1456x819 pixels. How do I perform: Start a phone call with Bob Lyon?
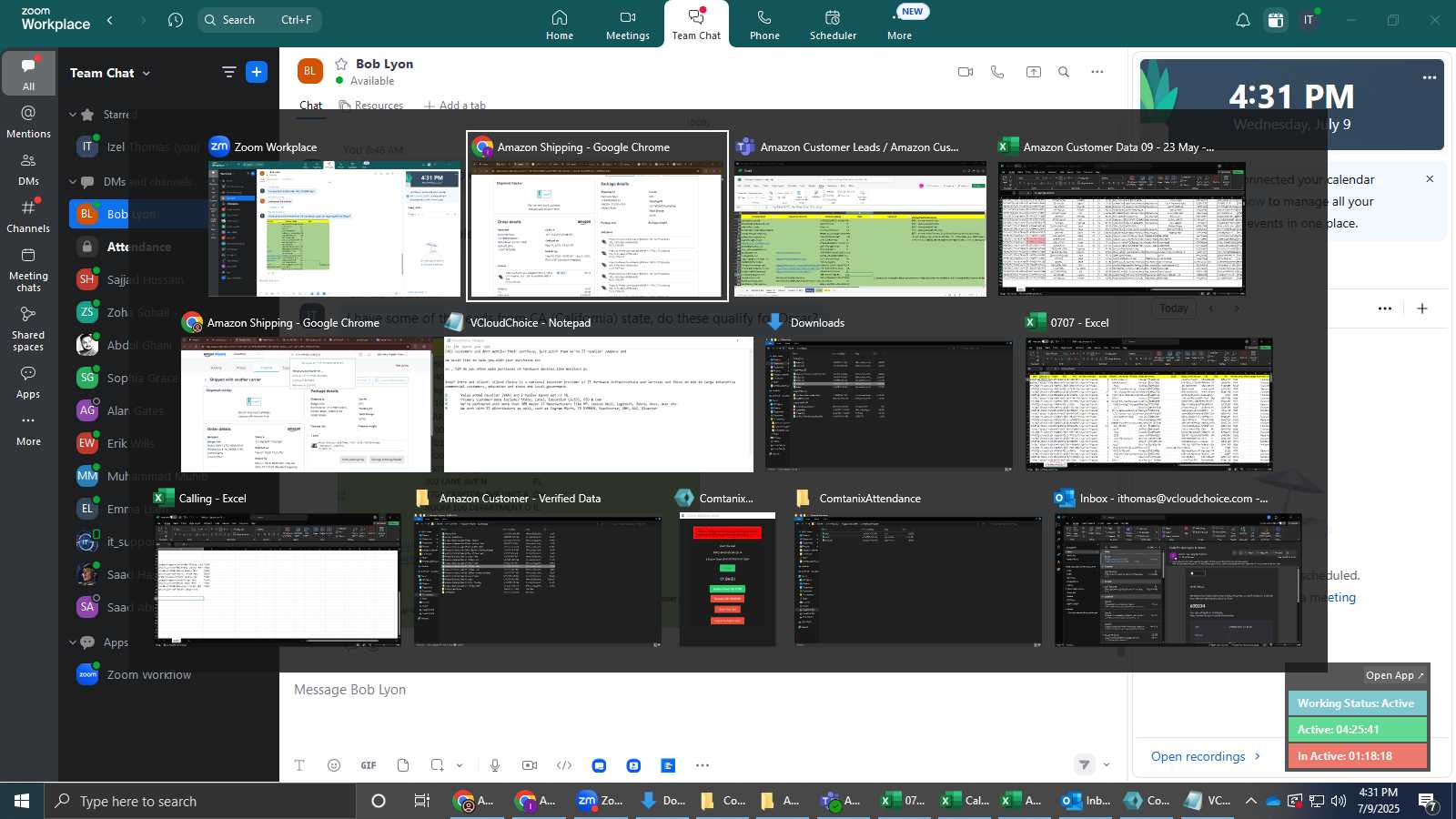[x=998, y=72]
